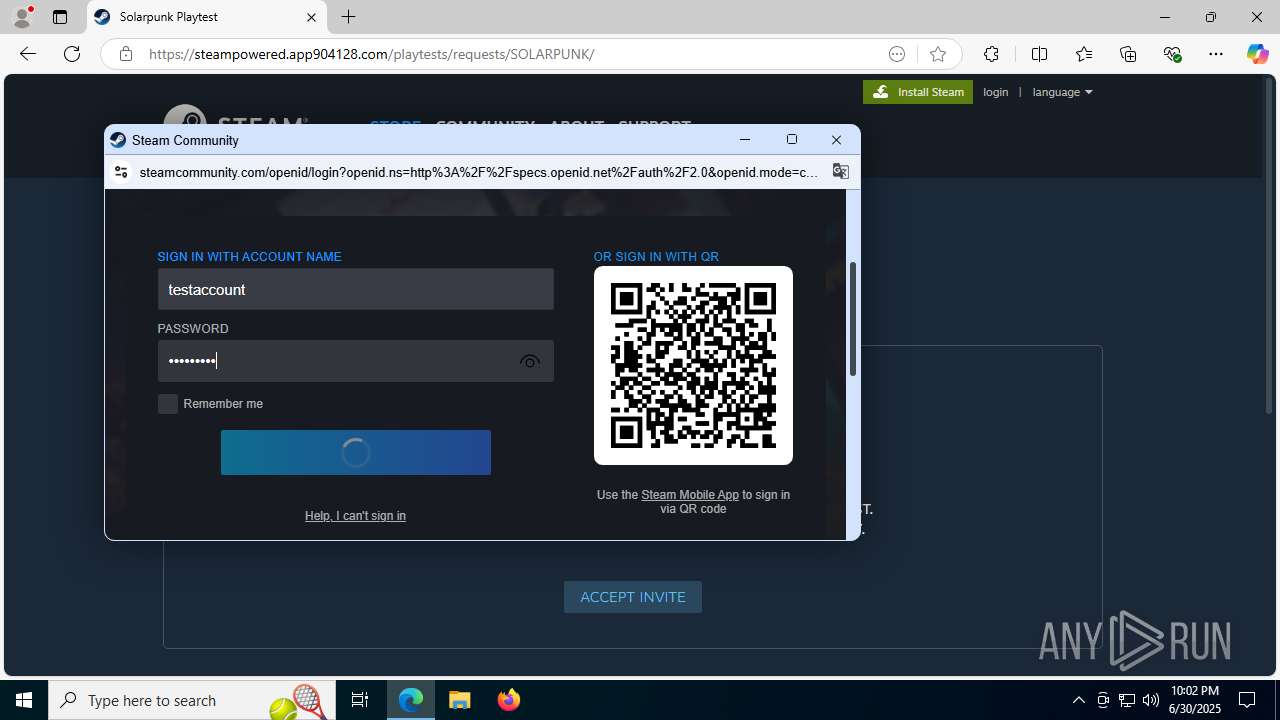1280x720 pixels.
Task: Open Microsoft Edge from the taskbar
Action: [411, 700]
